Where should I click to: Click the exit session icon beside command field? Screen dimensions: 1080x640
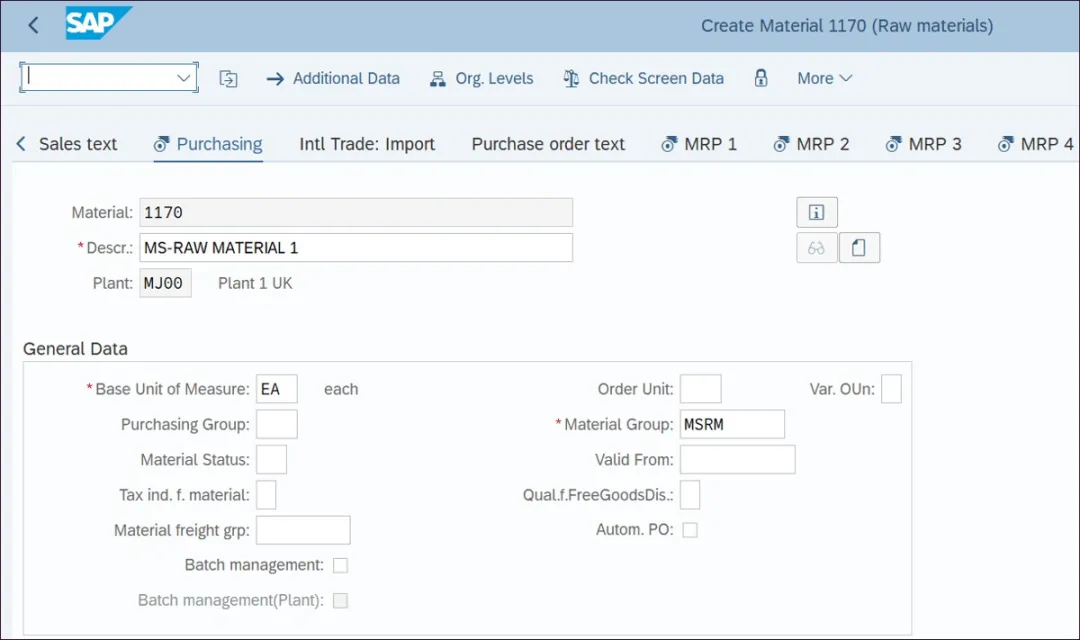[228, 79]
